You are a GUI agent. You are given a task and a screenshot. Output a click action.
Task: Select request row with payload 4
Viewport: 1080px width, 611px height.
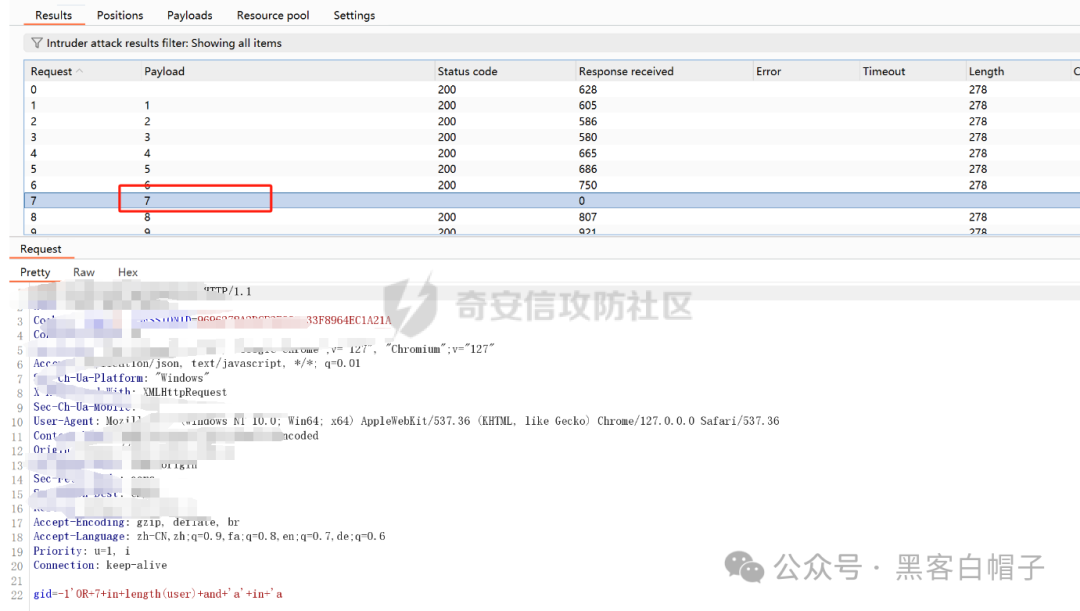pos(551,153)
